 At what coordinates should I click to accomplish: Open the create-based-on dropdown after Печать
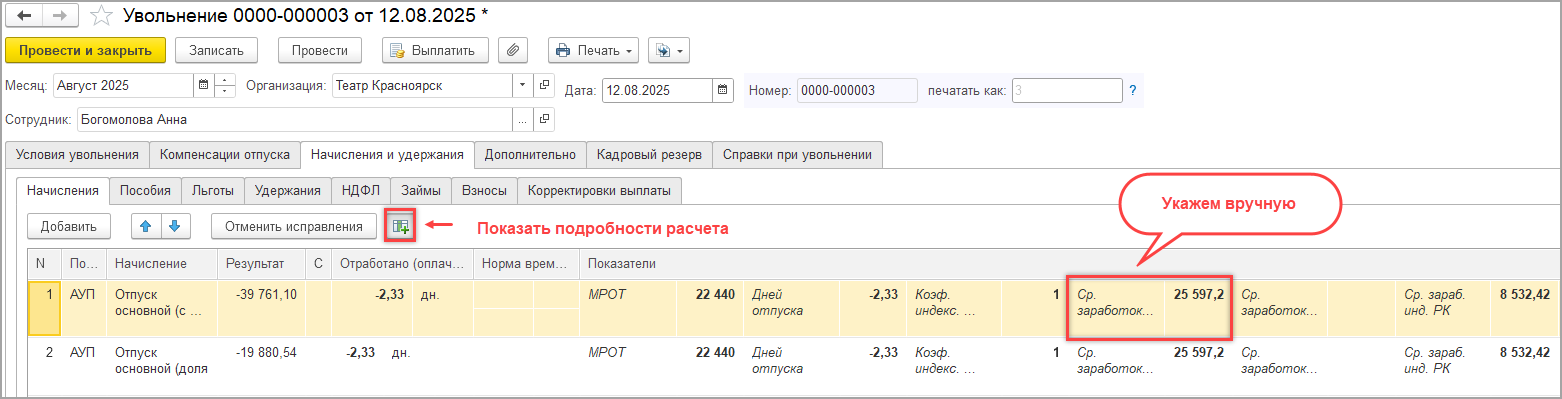coord(668,50)
